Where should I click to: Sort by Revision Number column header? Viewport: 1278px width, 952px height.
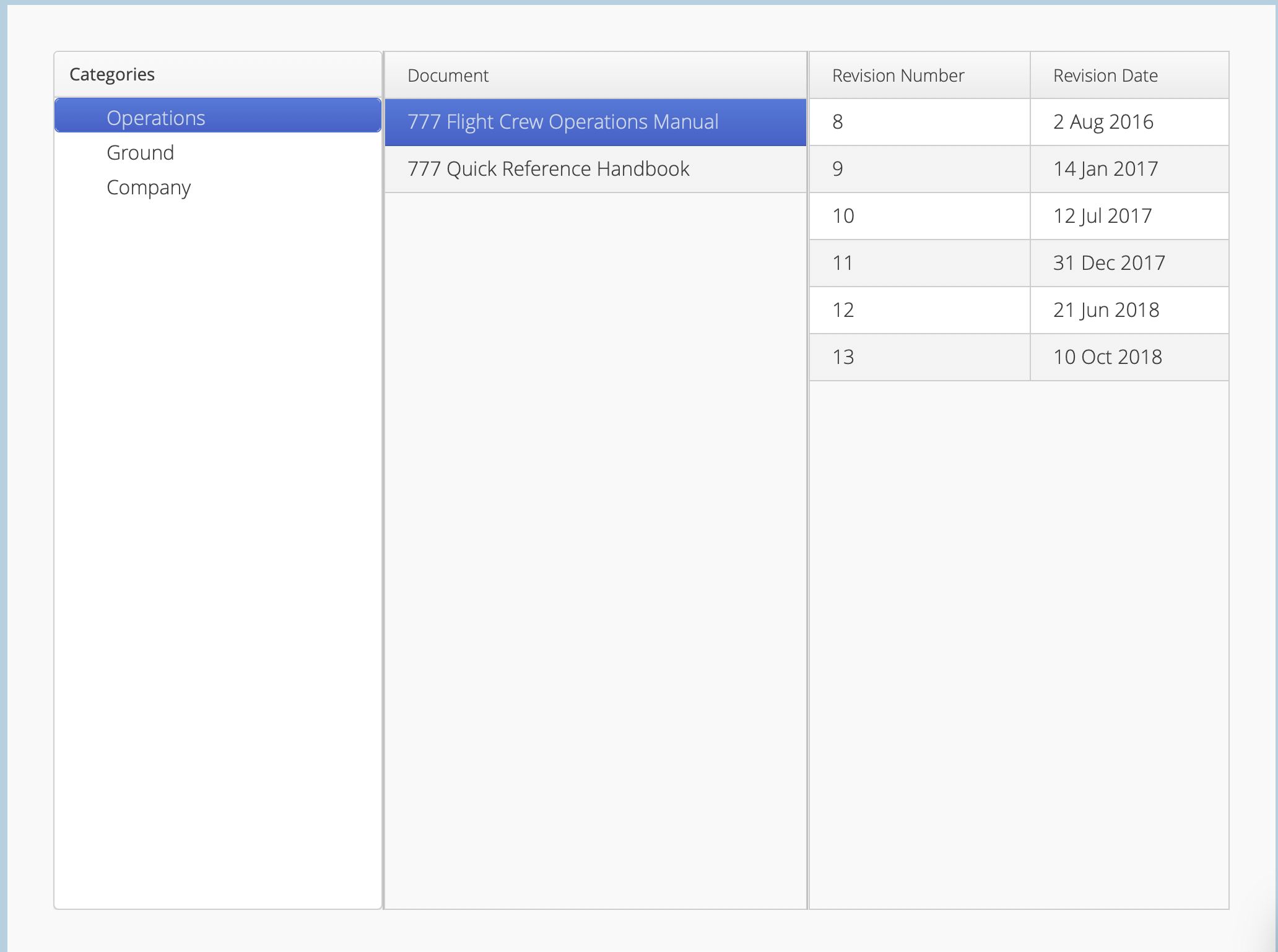click(898, 76)
